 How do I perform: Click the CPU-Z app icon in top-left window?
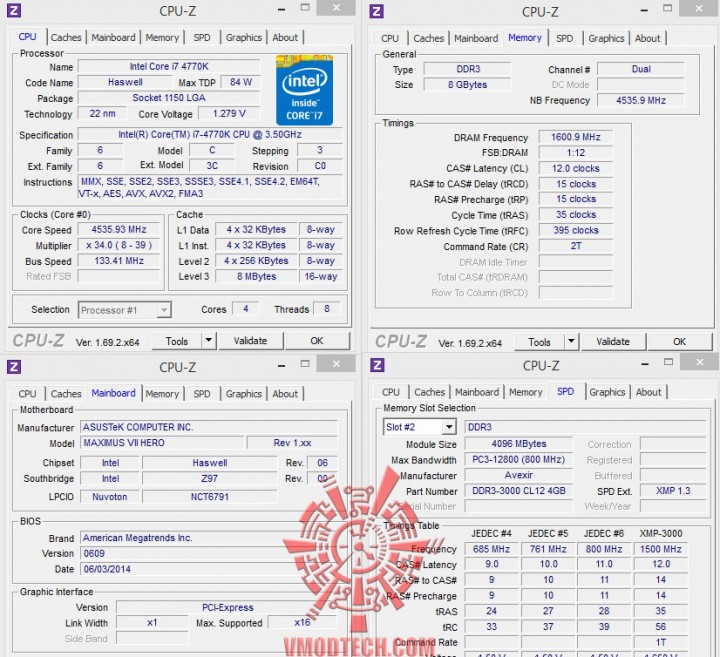[14, 10]
